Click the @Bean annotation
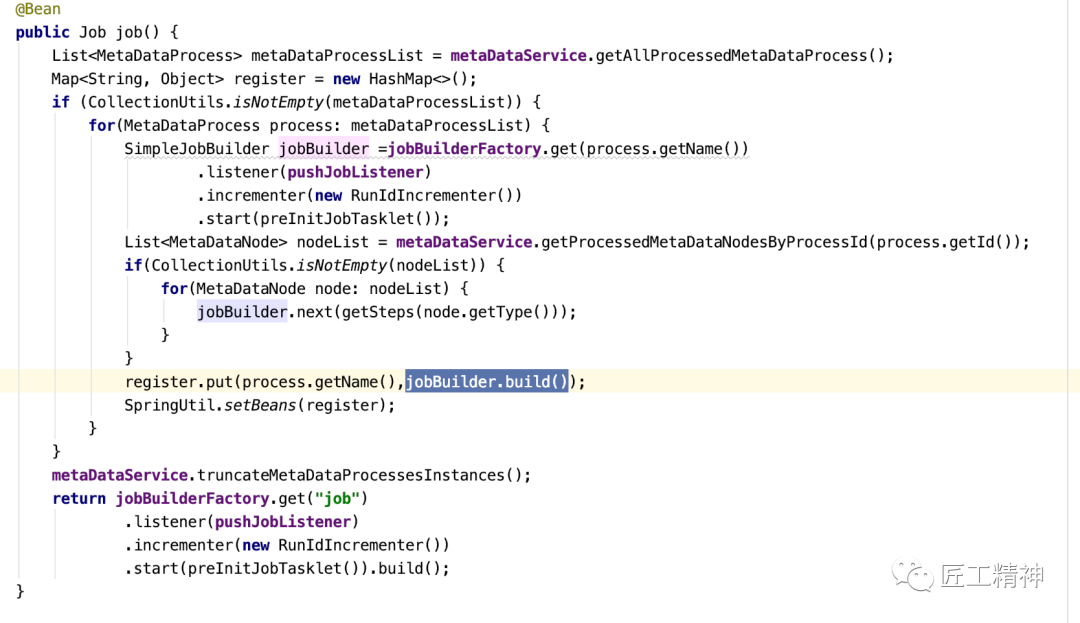The image size is (1080, 623). (x=38, y=9)
